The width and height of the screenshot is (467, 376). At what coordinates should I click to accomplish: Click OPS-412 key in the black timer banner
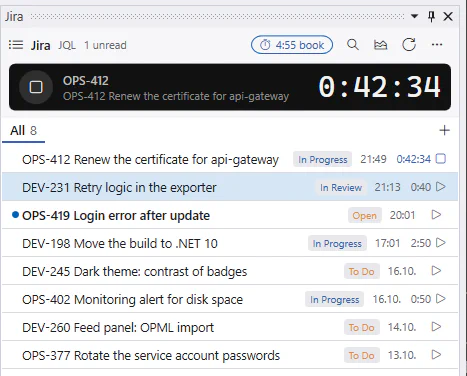(x=86, y=81)
